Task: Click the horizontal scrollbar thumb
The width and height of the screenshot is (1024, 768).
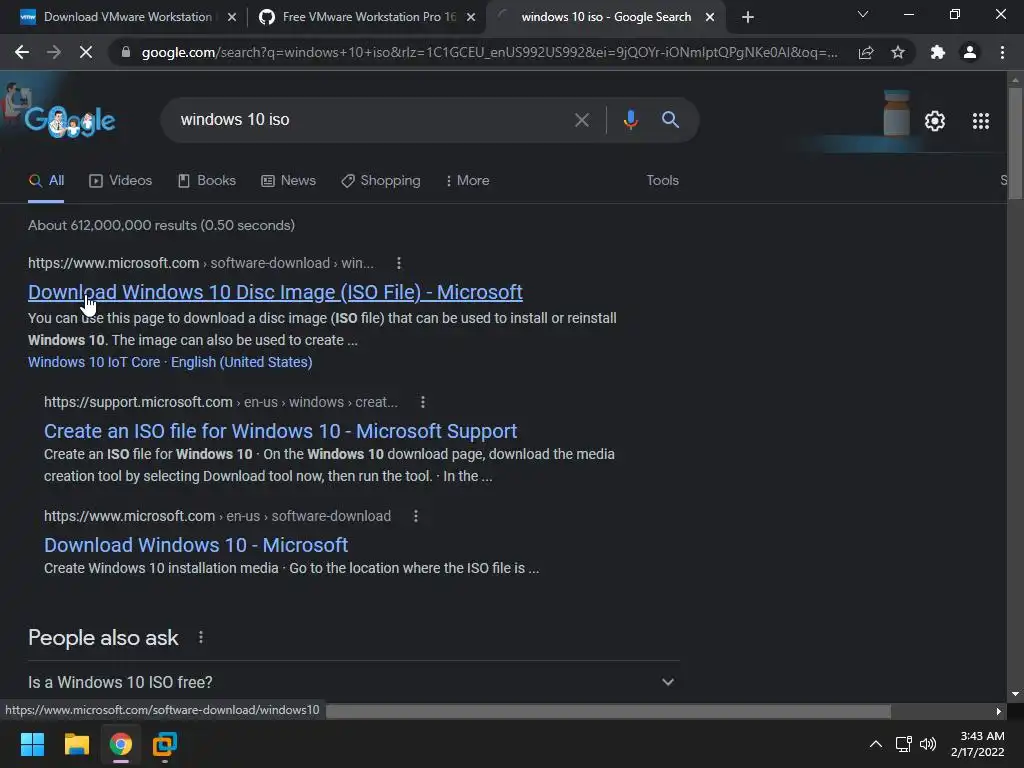Action: [x=607, y=711]
